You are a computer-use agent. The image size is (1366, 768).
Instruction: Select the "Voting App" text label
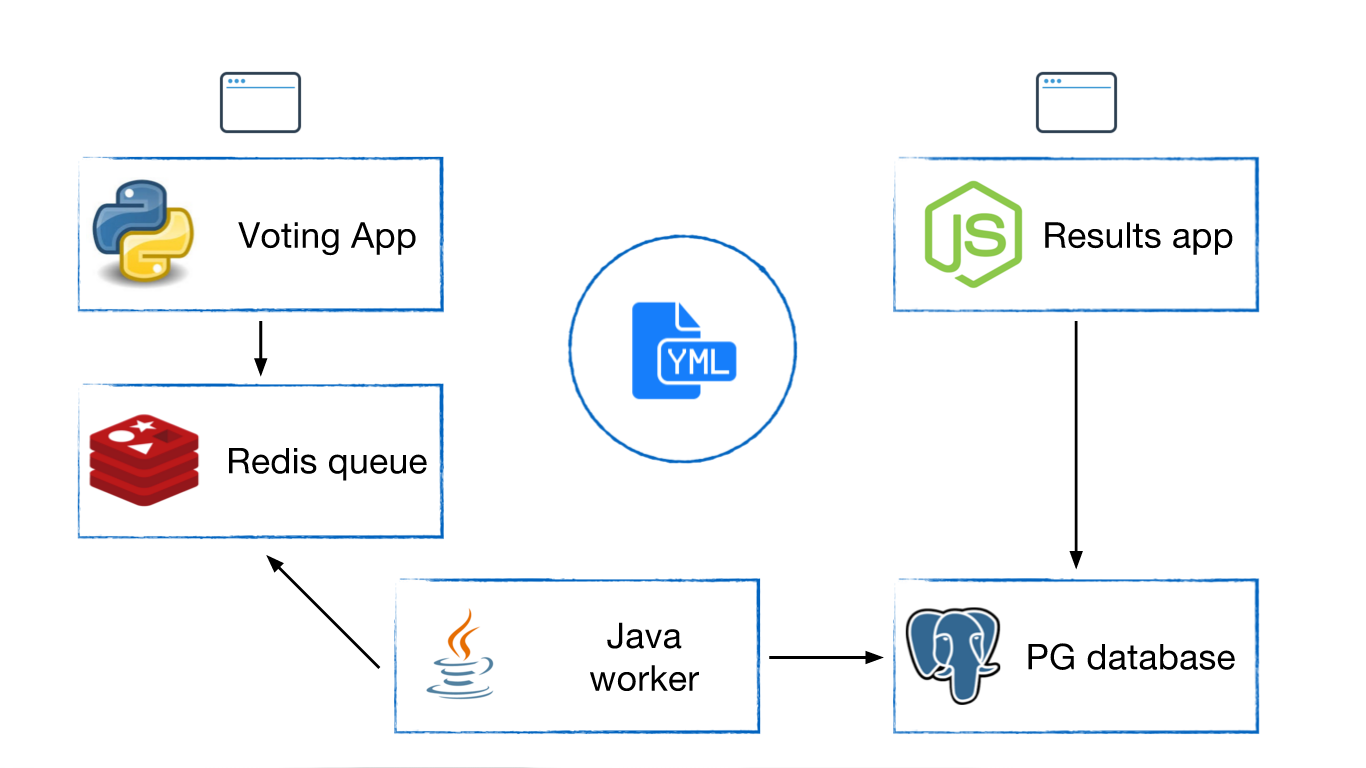pos(327,237)
